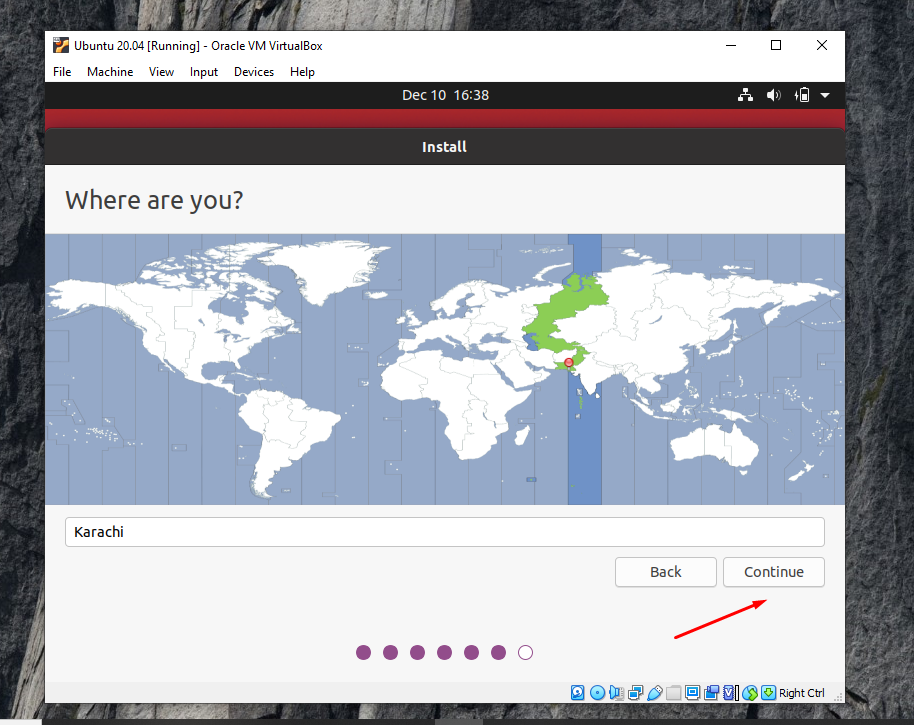Click the hard disk activity status icon
914x725 pixels.
tap(578, 692)
